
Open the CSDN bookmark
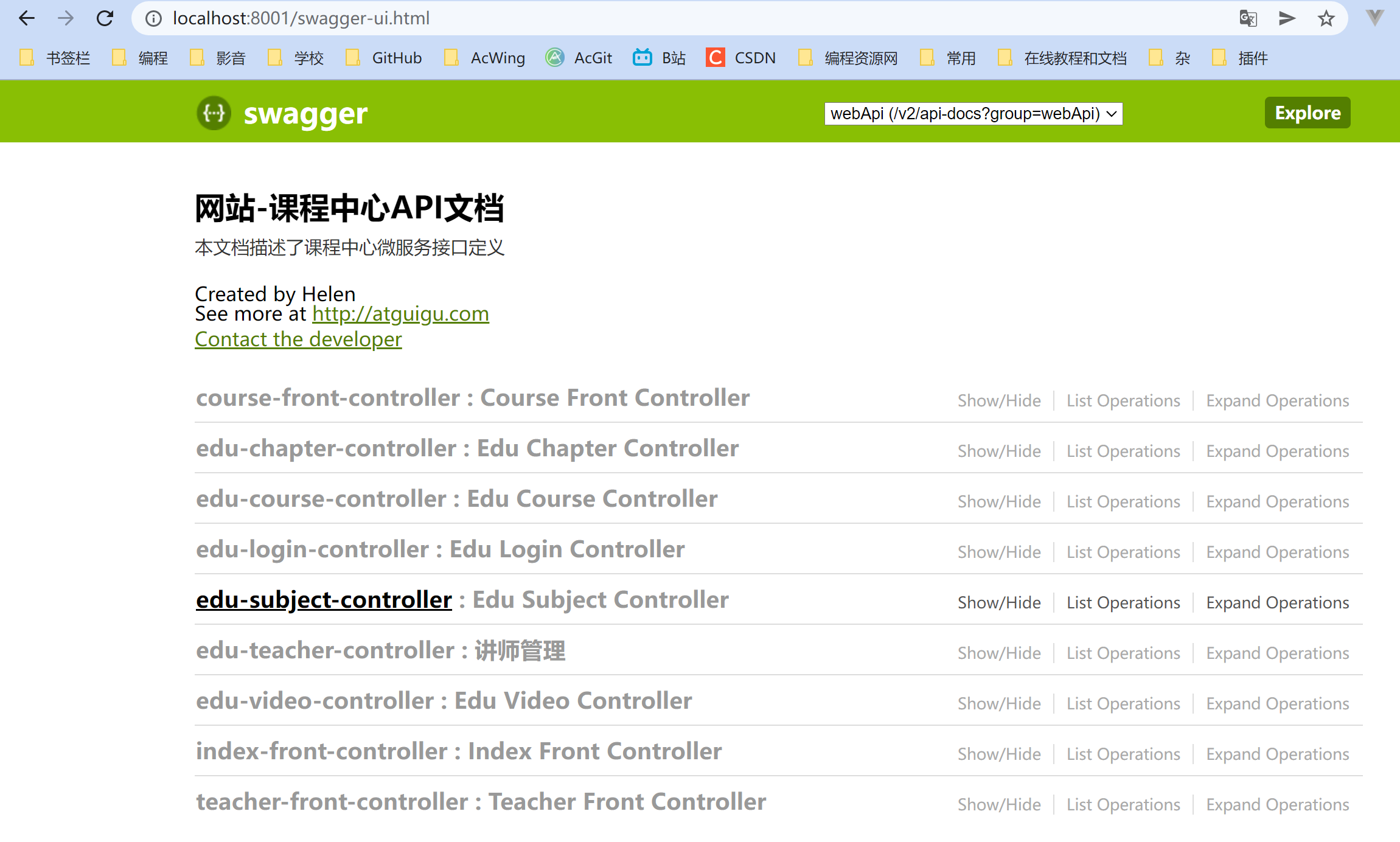[x=741, y=58]
